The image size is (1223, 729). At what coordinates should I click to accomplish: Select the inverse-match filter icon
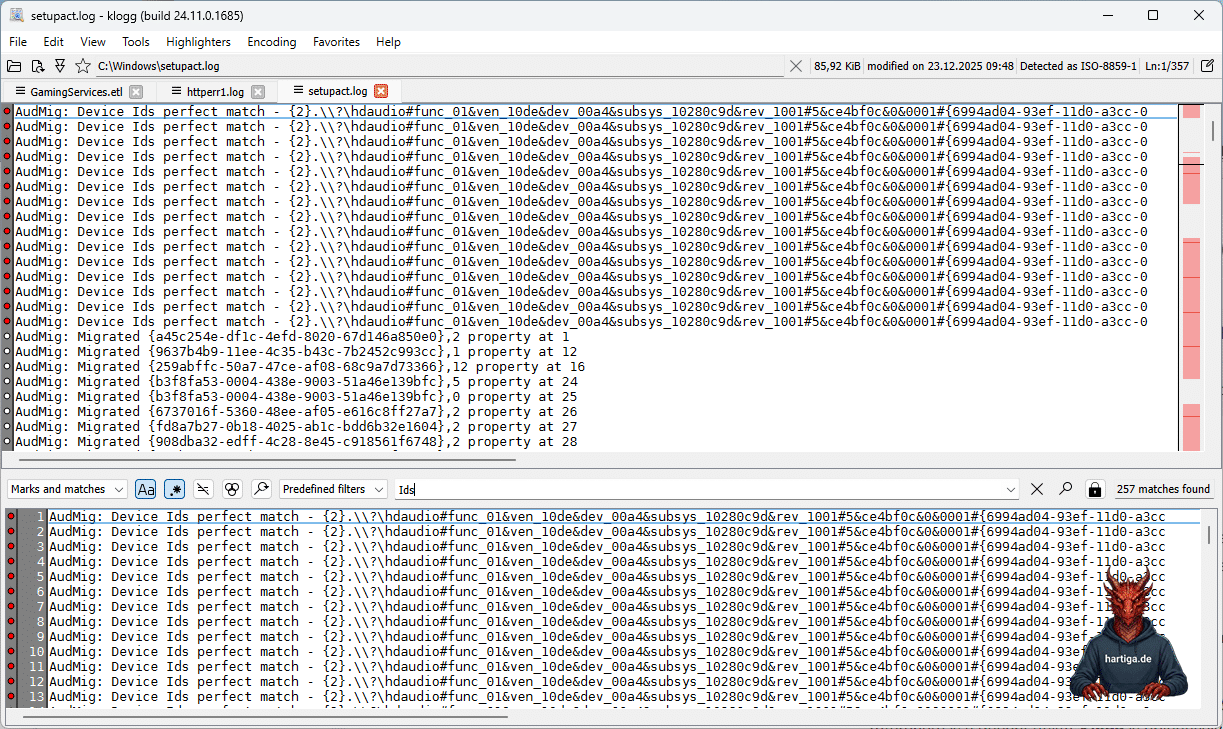203,489
